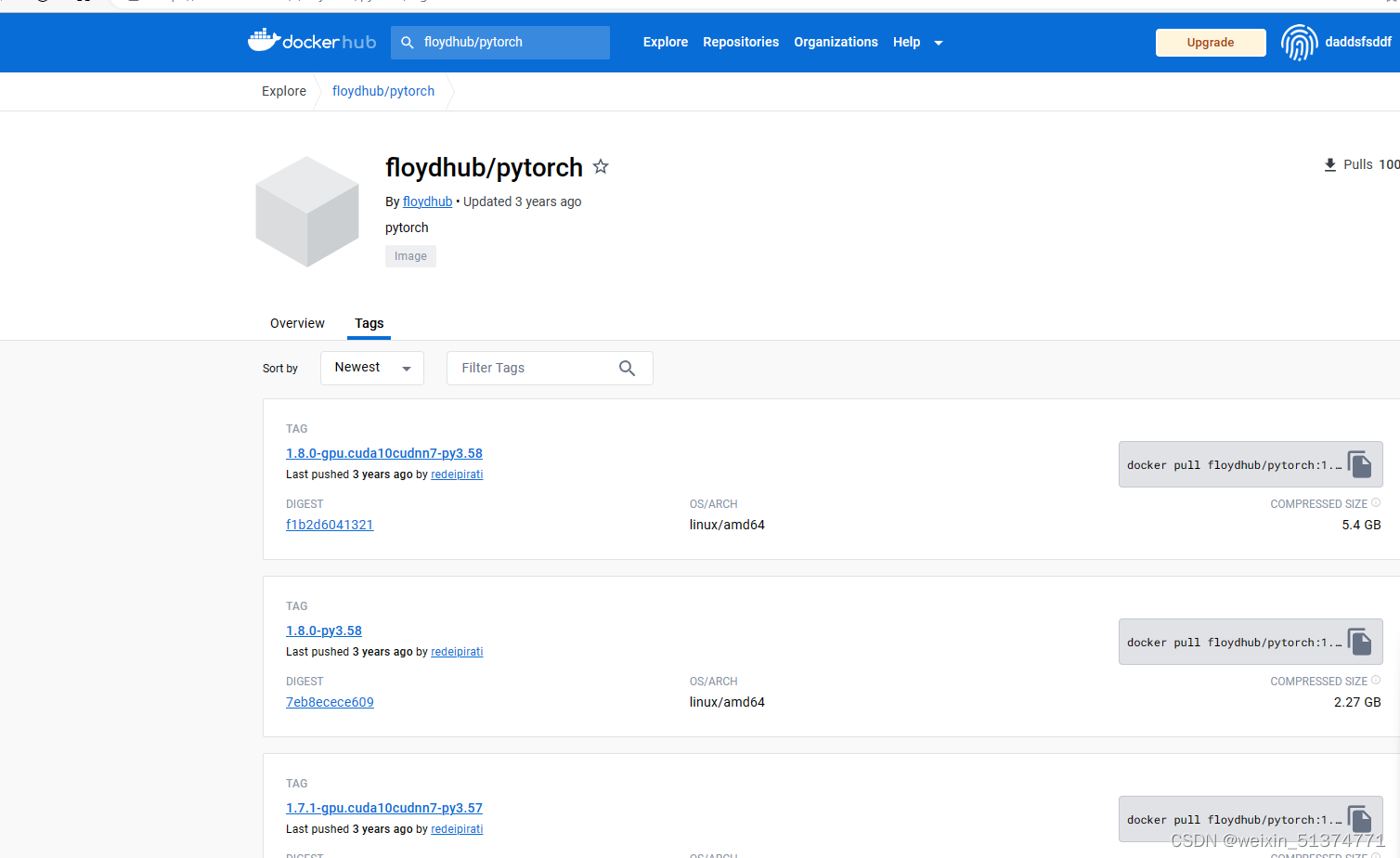Select the Tags tab
Screen dimensions: 1400x858
point(369,323)
